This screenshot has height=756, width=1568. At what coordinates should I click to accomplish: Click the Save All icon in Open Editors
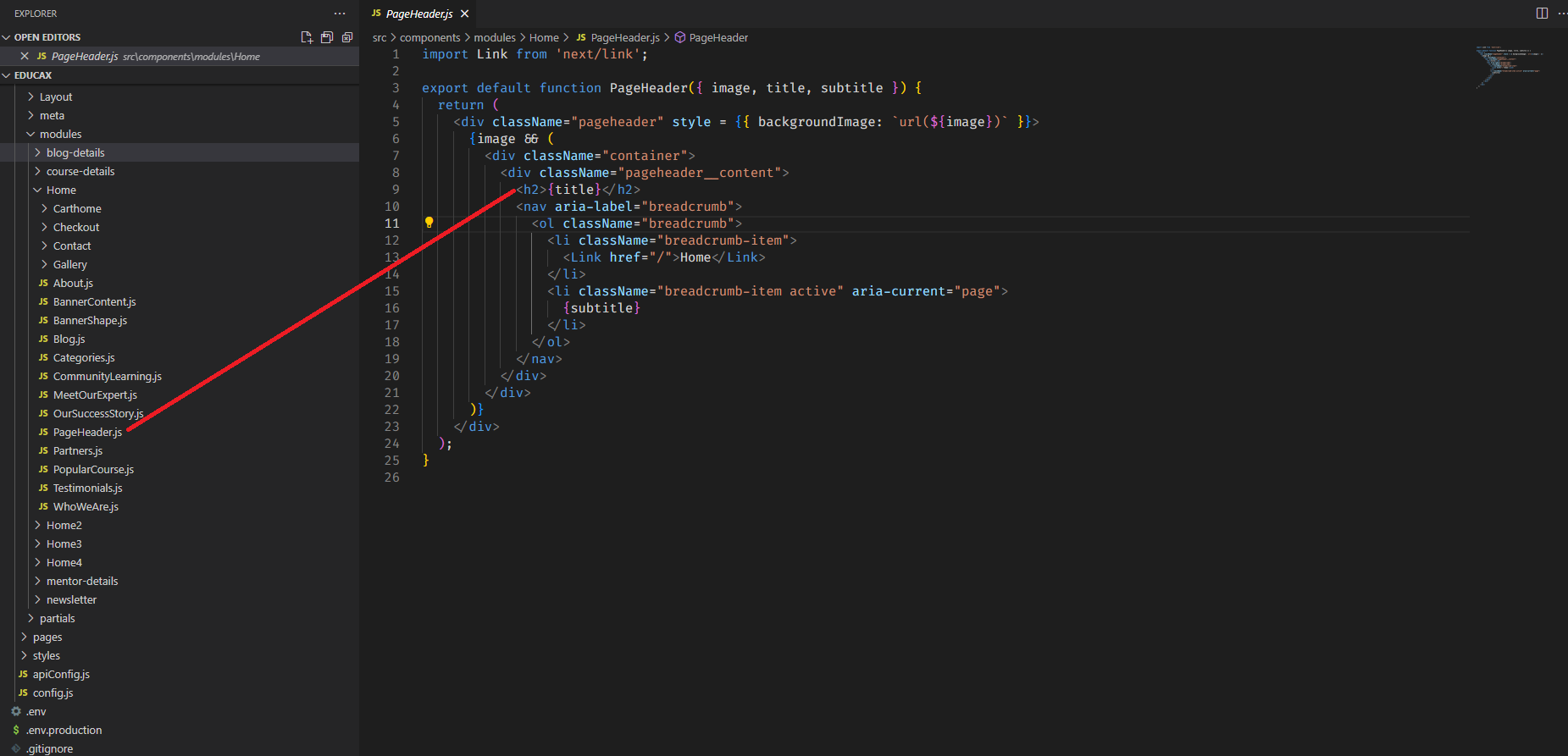[327, 37]
